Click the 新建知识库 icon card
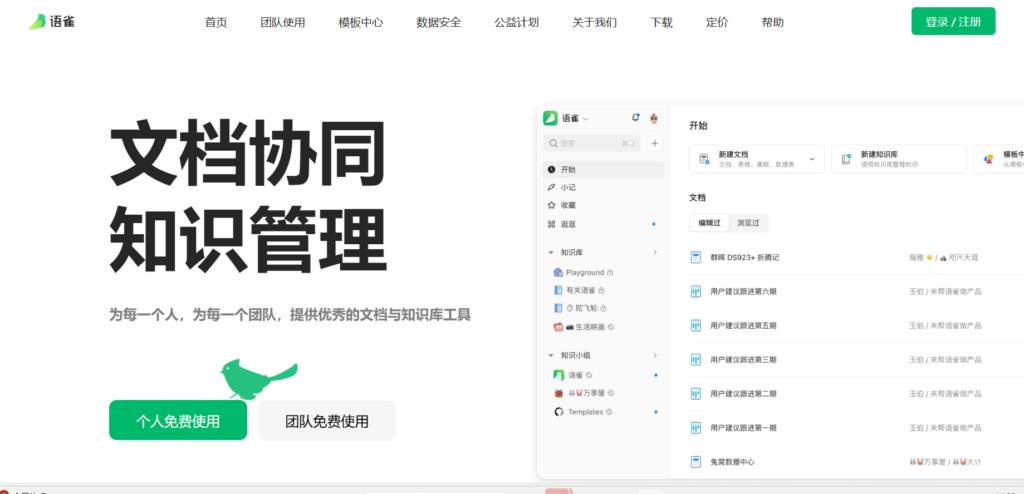Screen dimensions: 1024x494 pyautogui.click(x=899, y=159)
